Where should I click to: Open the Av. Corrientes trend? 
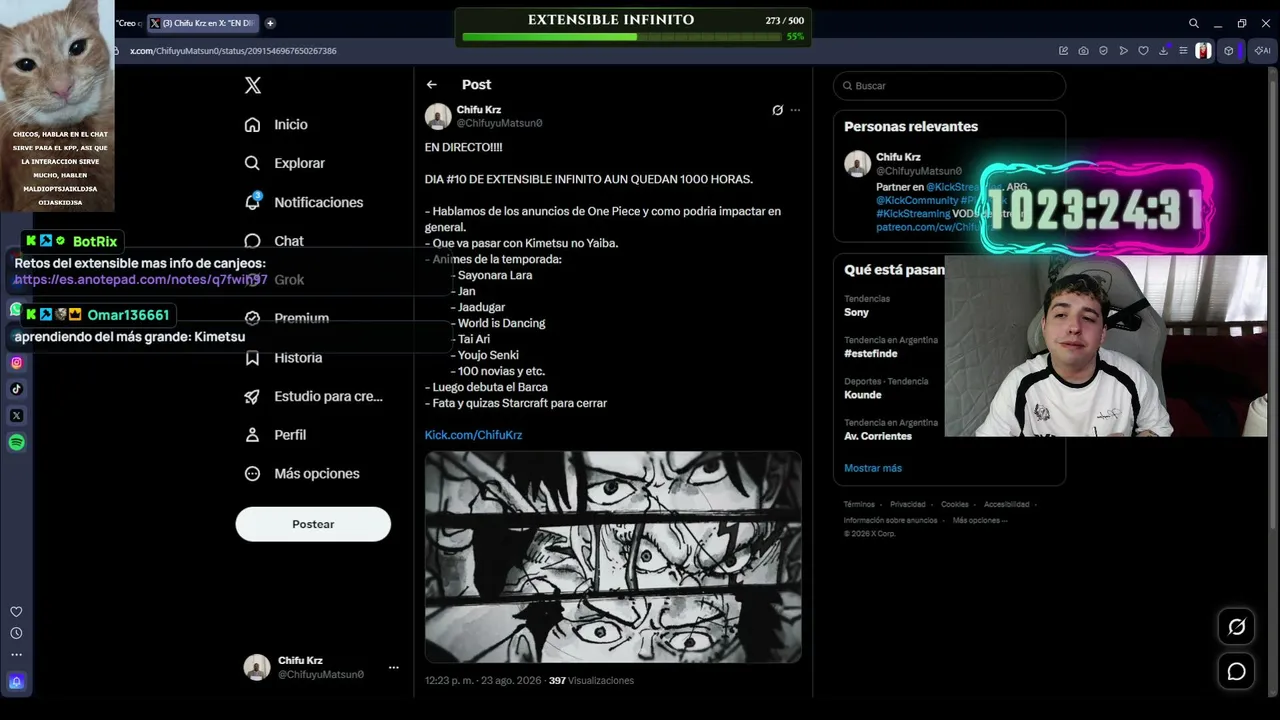tap(878, 436)
